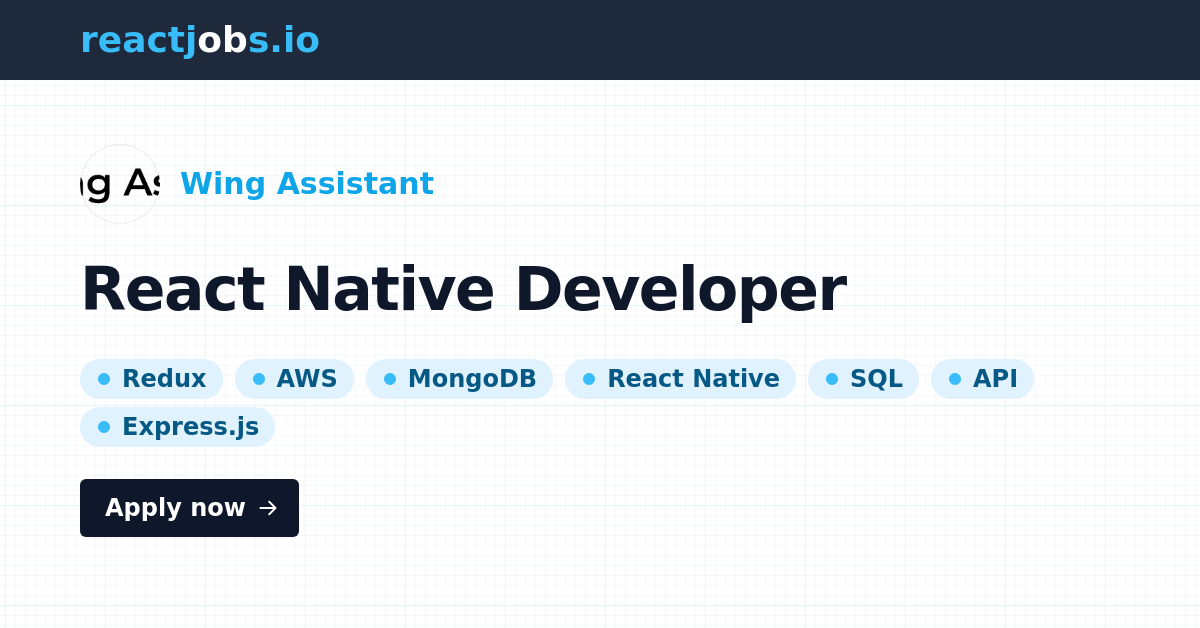
Task: Click the bullet dot on SQL tag
Action: click(x=830, y=379)
